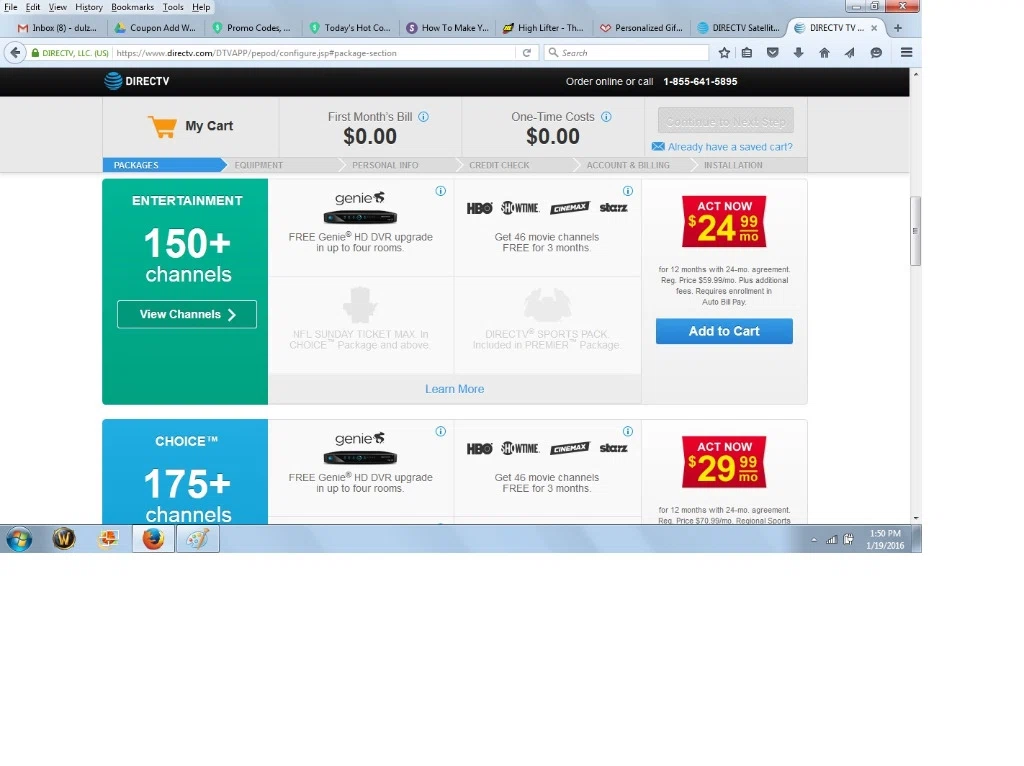Show info for First Month's Bill
The image size is (1024, 766).
(423, 117)
